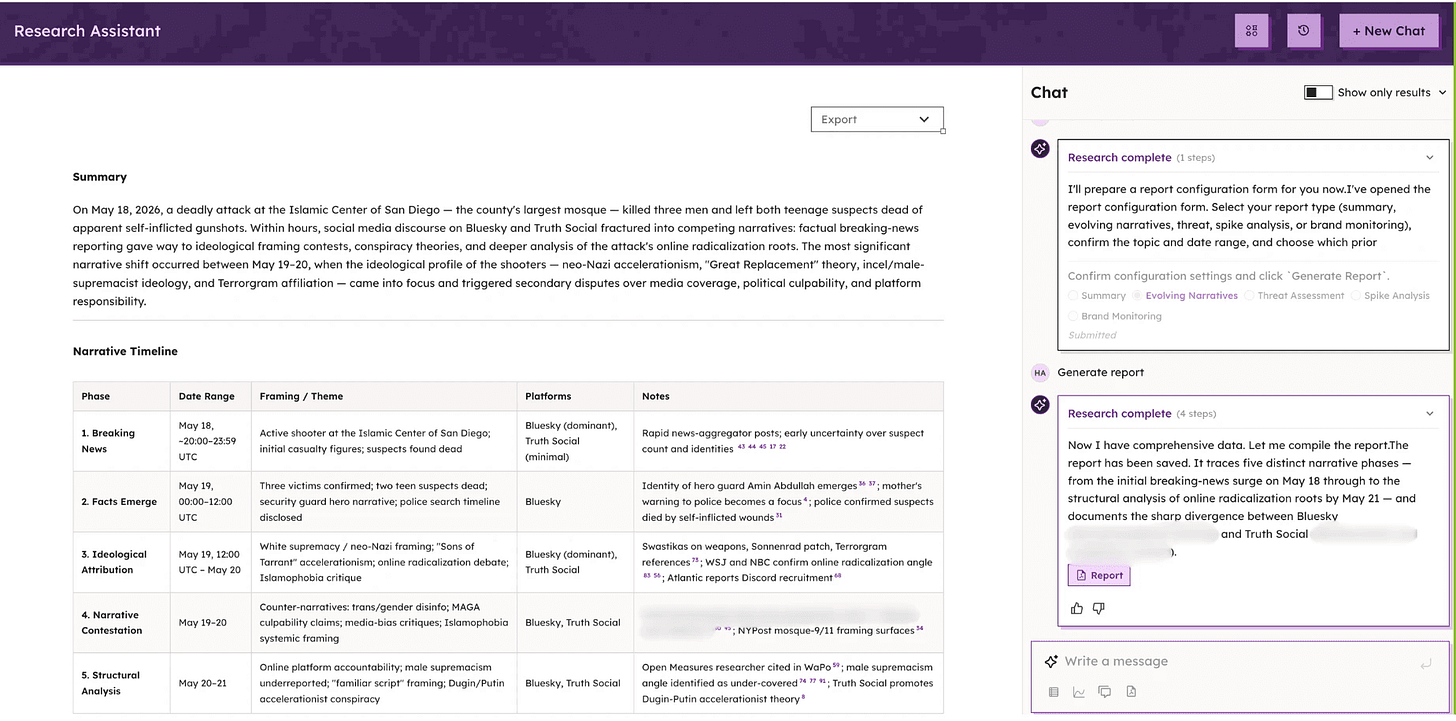
Task: Click the Summary heading in report
Action: [100, 177]
